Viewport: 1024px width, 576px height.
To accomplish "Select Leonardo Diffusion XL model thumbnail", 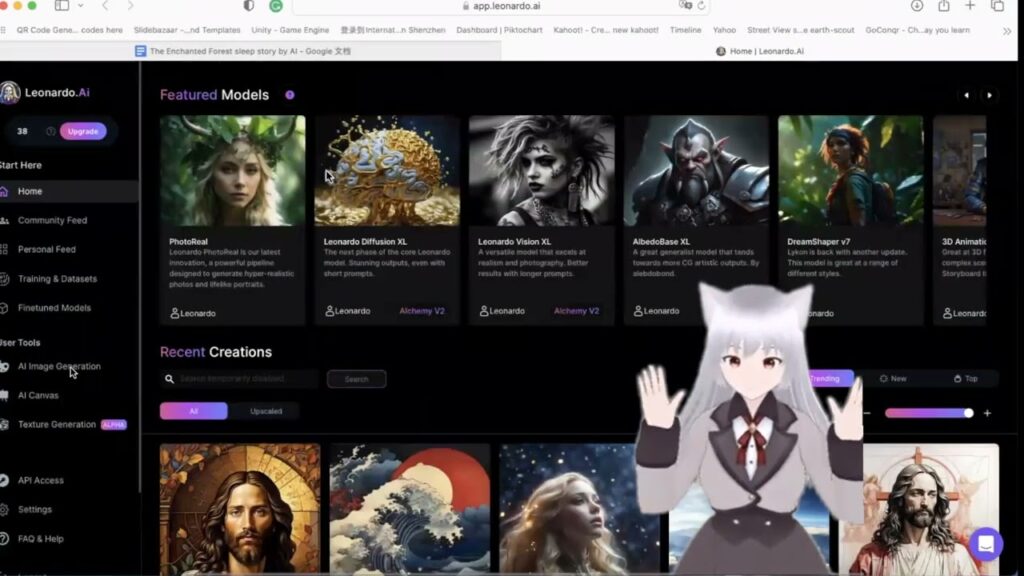I will 387,171.
